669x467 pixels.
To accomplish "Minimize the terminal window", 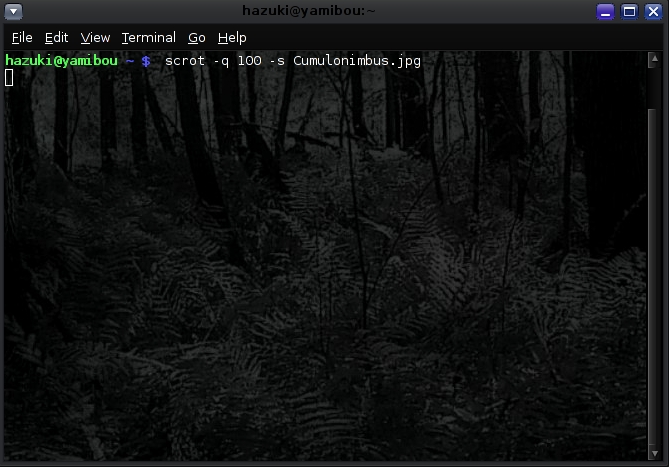I will point(605,12).
